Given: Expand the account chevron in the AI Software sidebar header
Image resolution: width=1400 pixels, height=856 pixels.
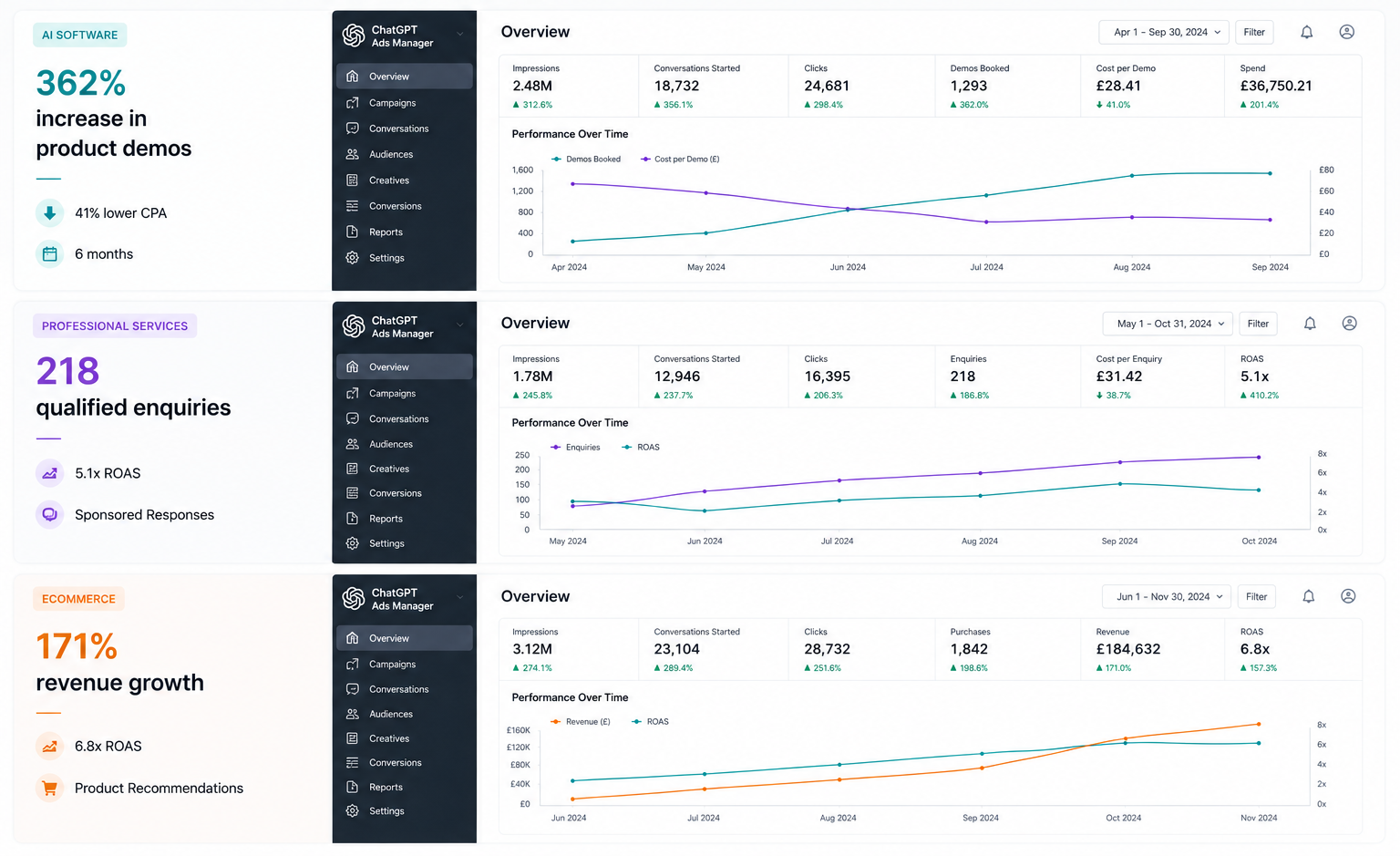Looking at the screenshot, I should point(460,35).
